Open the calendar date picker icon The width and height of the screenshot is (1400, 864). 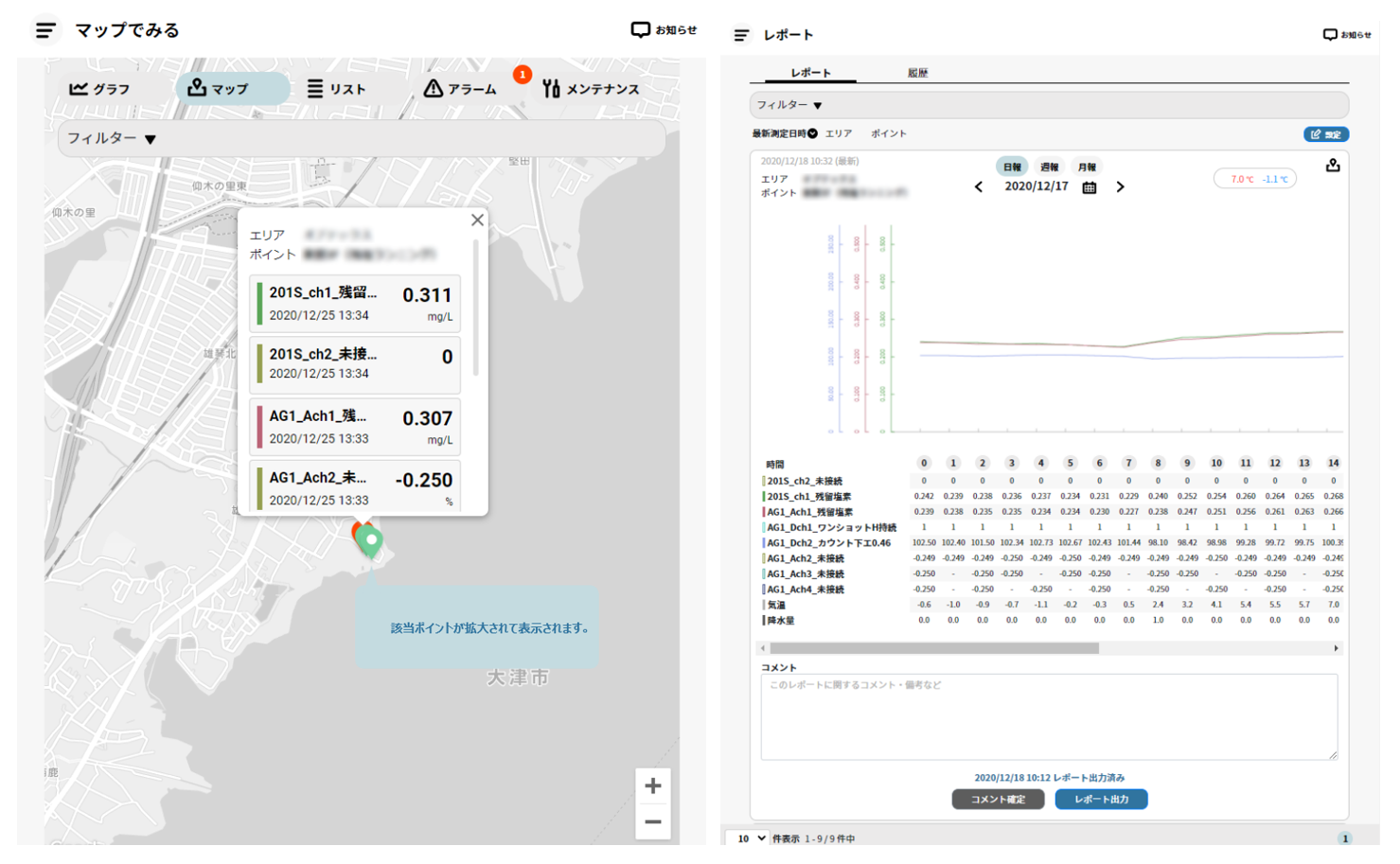(x=1090, y=187)
